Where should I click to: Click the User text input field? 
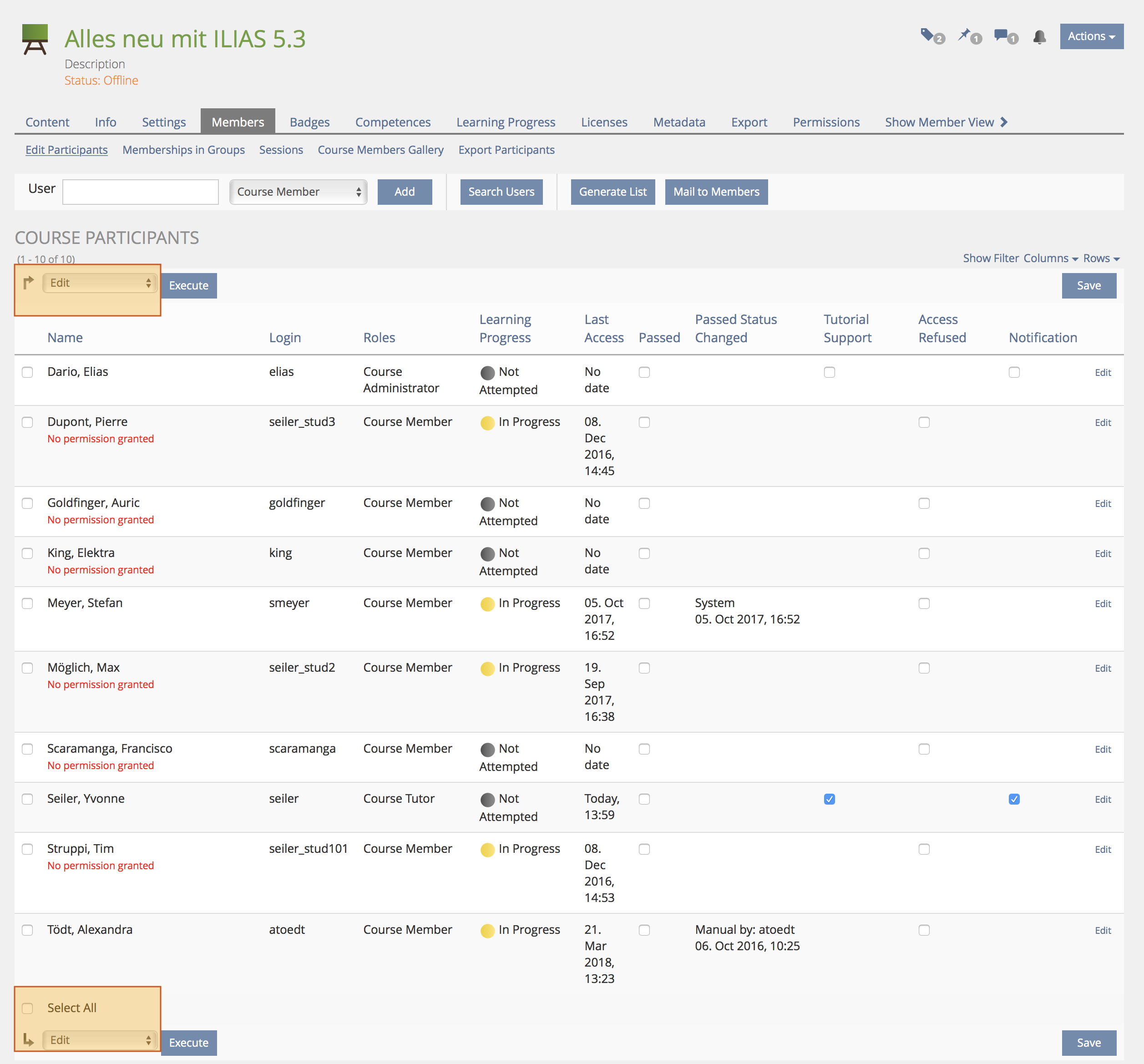[141, 192]
